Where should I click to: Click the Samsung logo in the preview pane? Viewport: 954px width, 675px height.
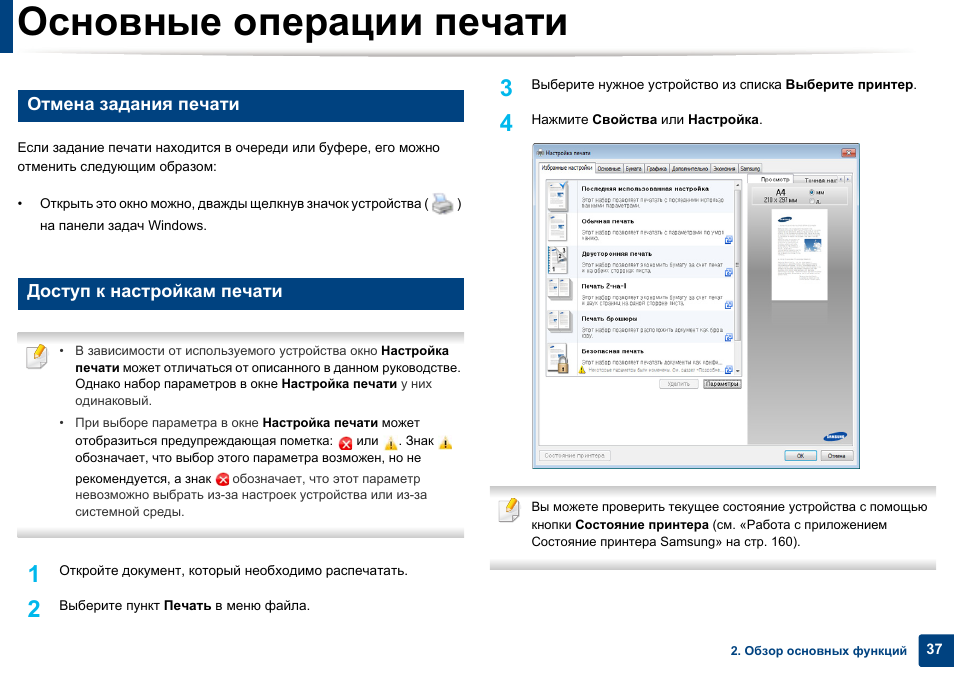pyautogui.click(x=835, y=436)
